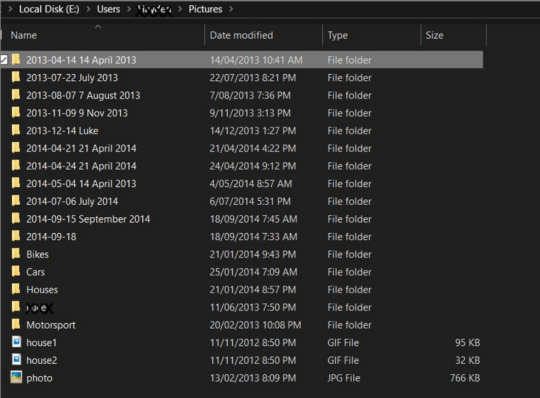Expand breadcrumb chevron before Pictures
The width and height of the screenshot is (540, 398).
(180, 9)
